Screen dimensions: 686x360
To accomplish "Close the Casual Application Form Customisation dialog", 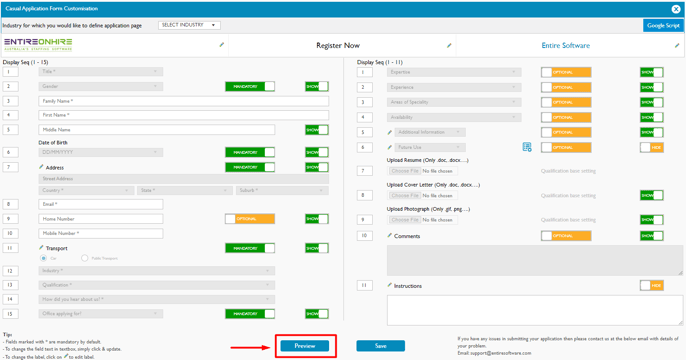I will (676, 9).
